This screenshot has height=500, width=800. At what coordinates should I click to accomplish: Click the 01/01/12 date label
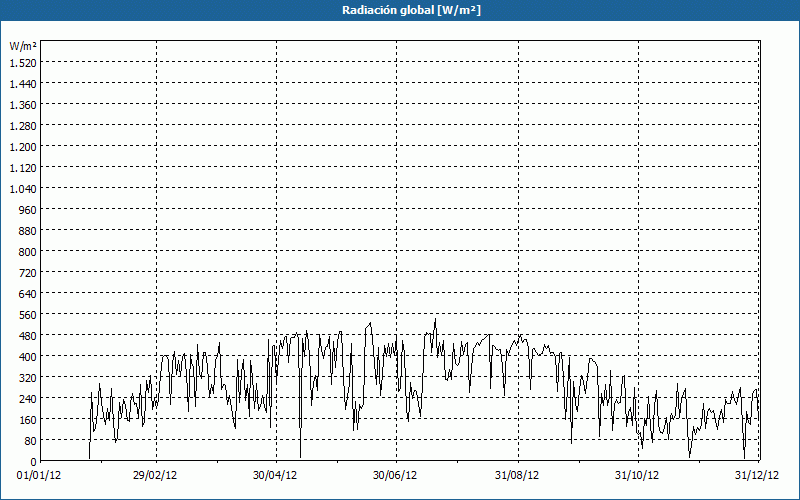coord(39,476)
